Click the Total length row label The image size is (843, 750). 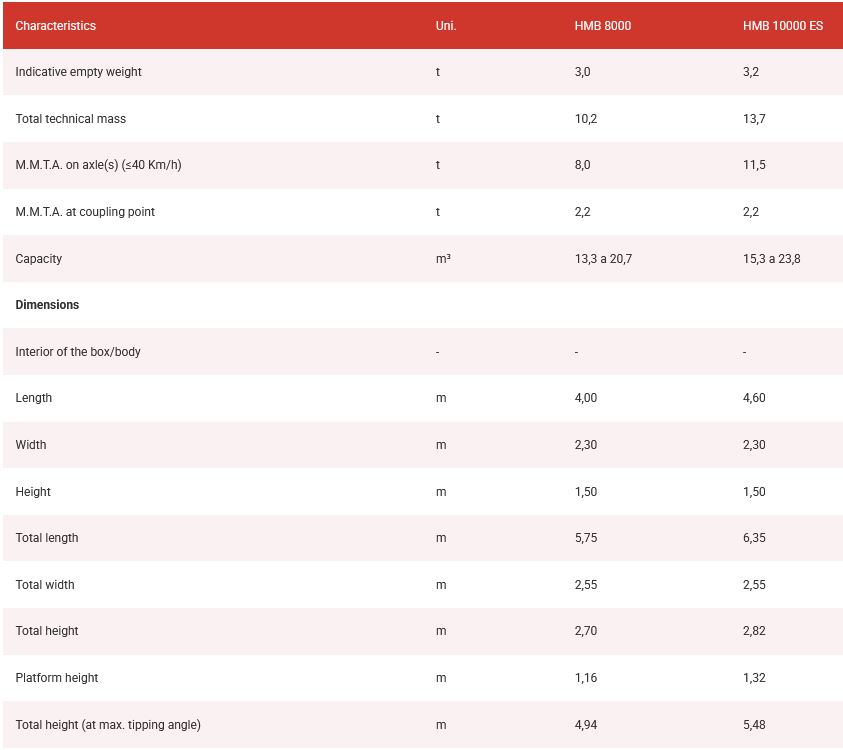(47, 538)
